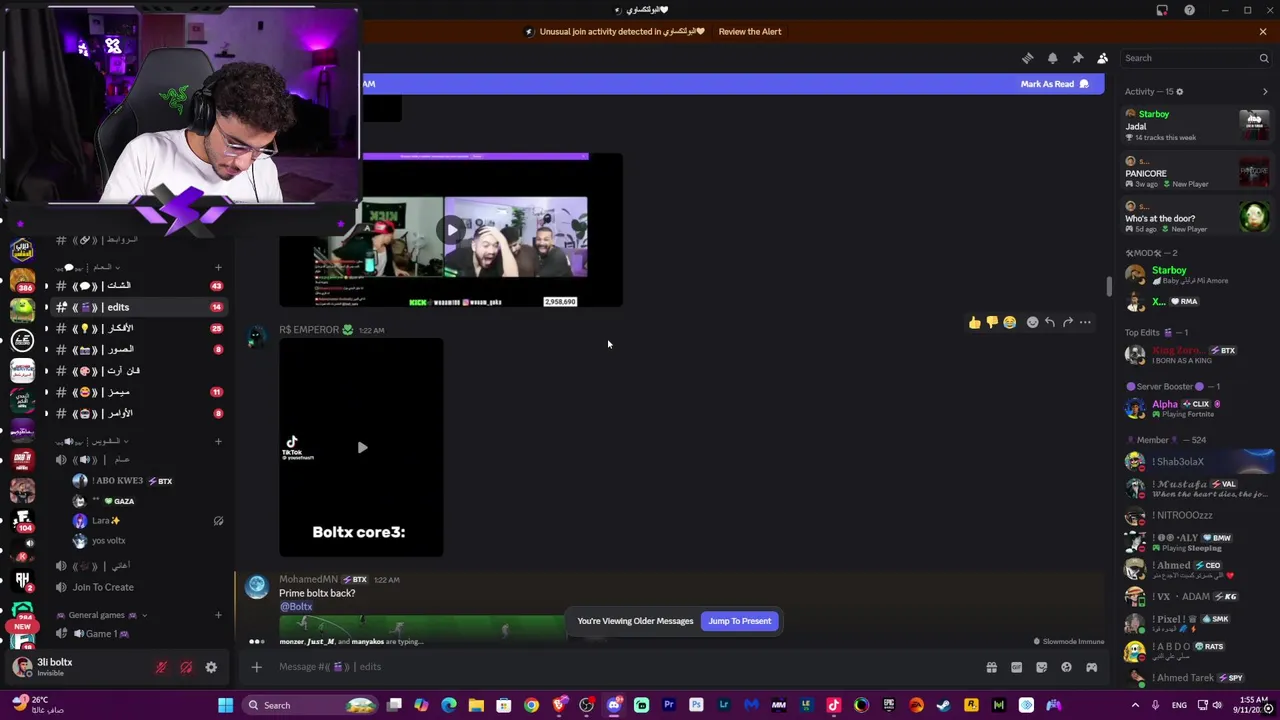React with thumbs down emoji
Screen dimensions: 1280x720
(x=992, y=322)
